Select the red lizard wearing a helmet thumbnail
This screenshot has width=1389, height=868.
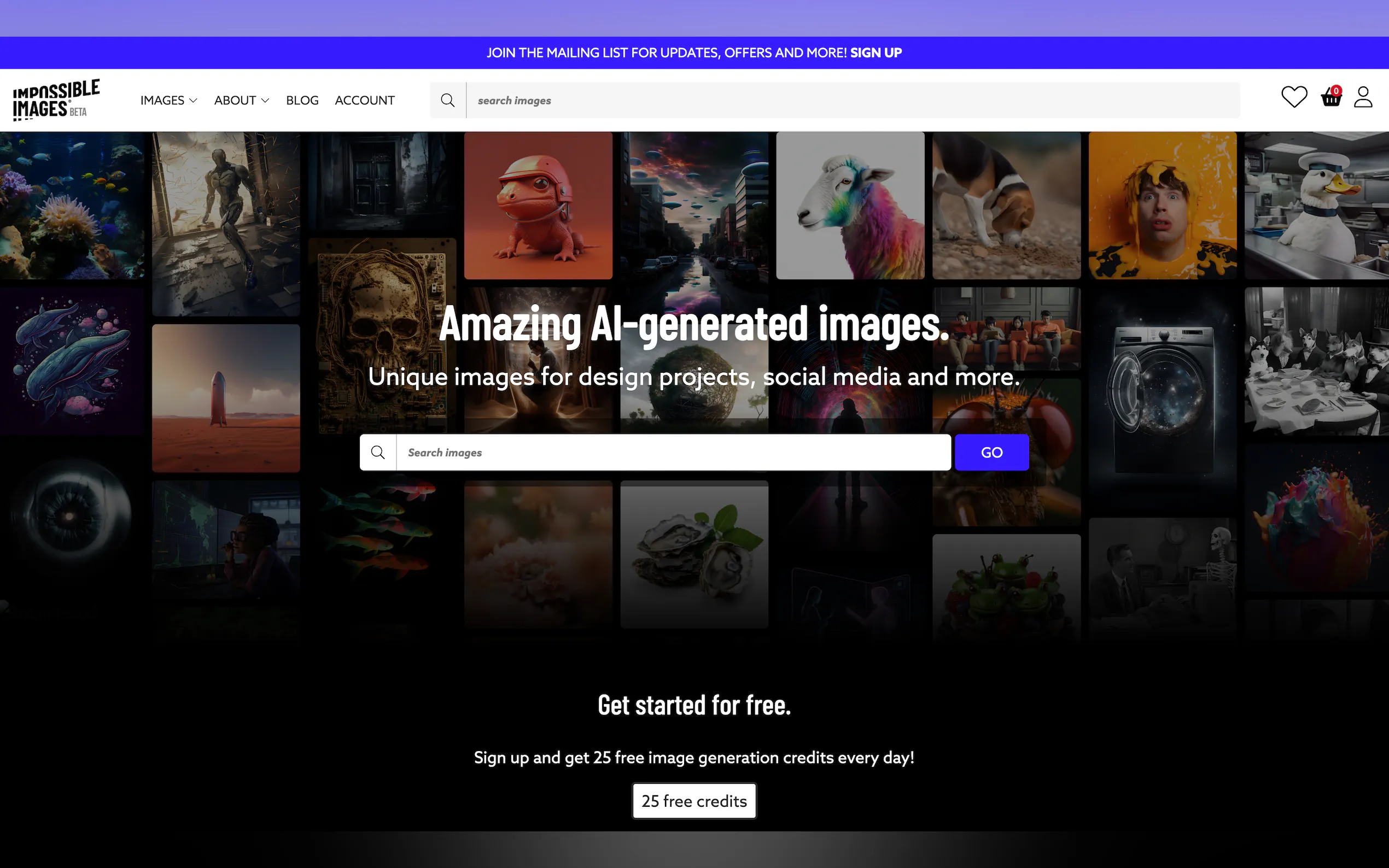coord(538,206)
